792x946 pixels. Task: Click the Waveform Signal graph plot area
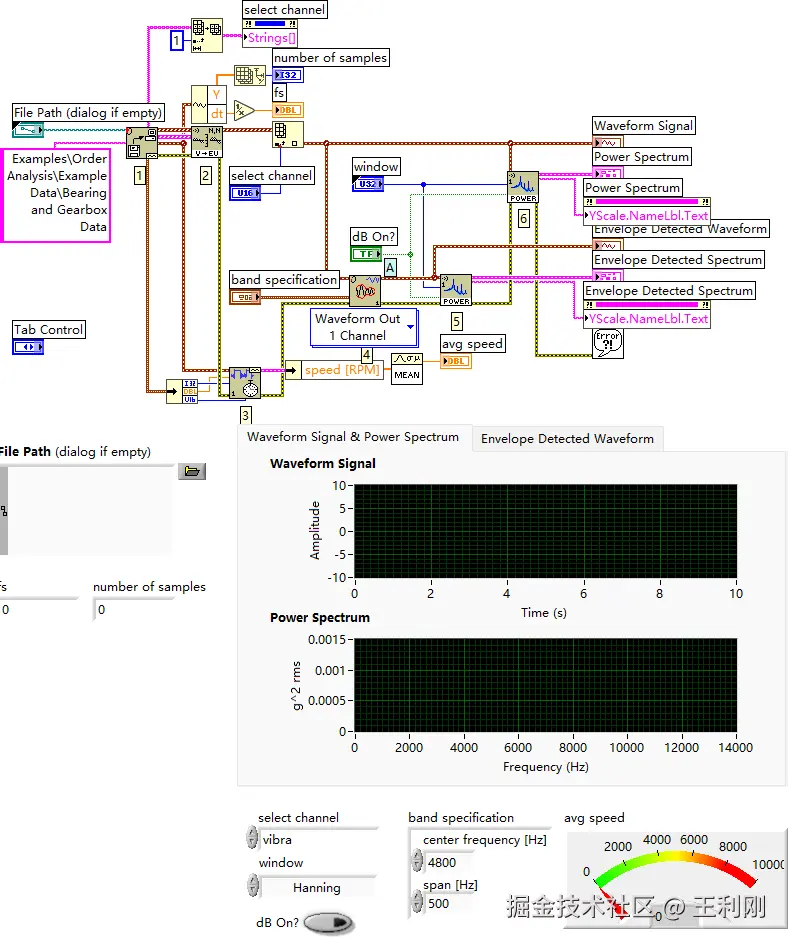pos(545,531)
